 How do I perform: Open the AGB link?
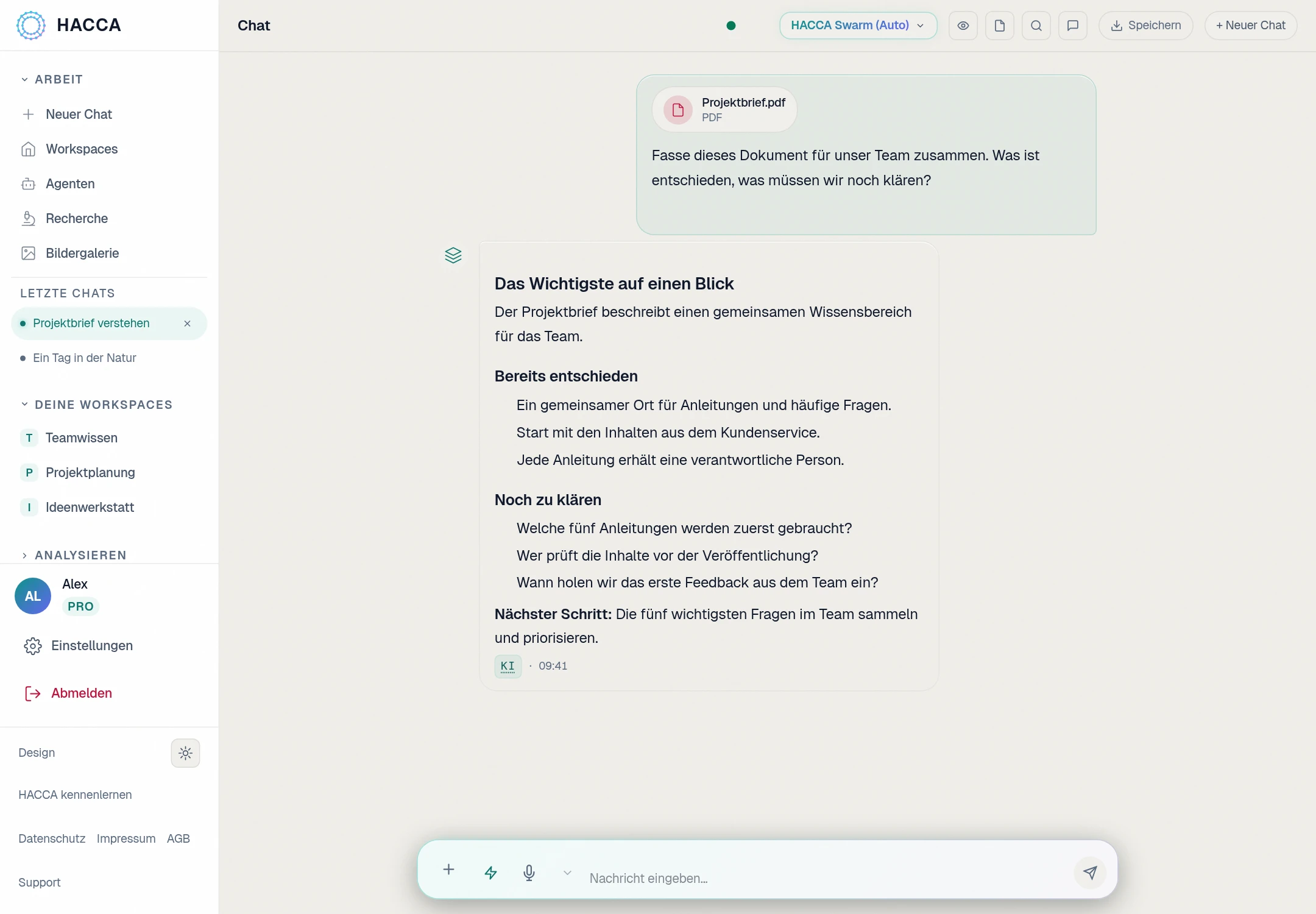click(179, 838)
